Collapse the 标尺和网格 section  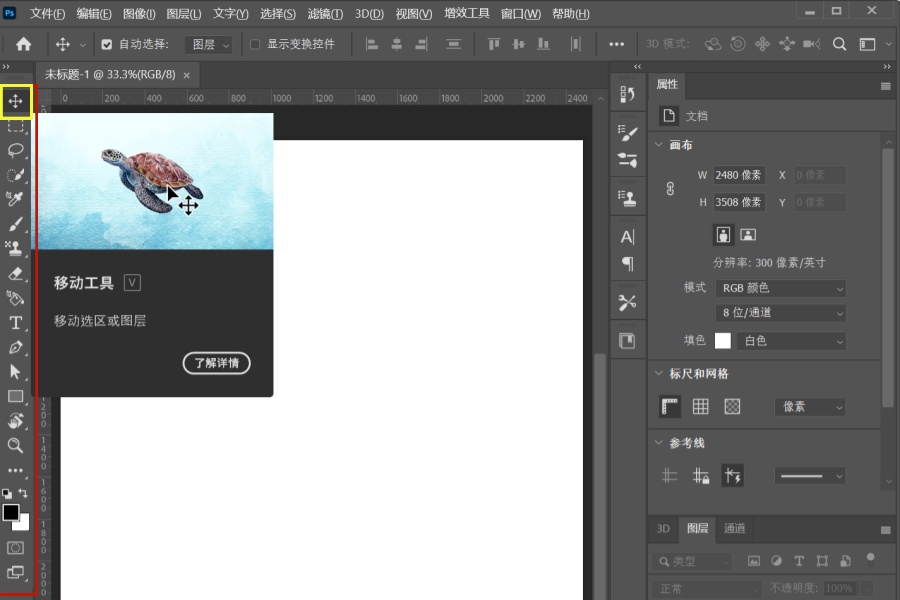click(x=659, y=374)
